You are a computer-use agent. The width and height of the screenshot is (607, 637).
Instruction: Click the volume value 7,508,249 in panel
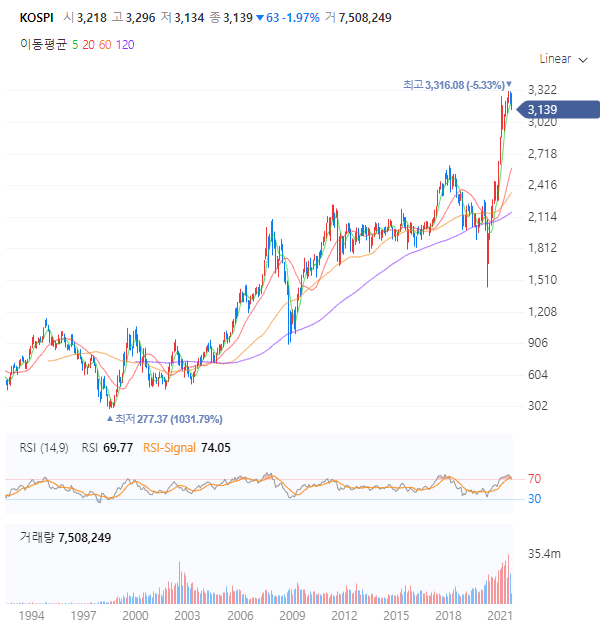(x=85, y=538)
